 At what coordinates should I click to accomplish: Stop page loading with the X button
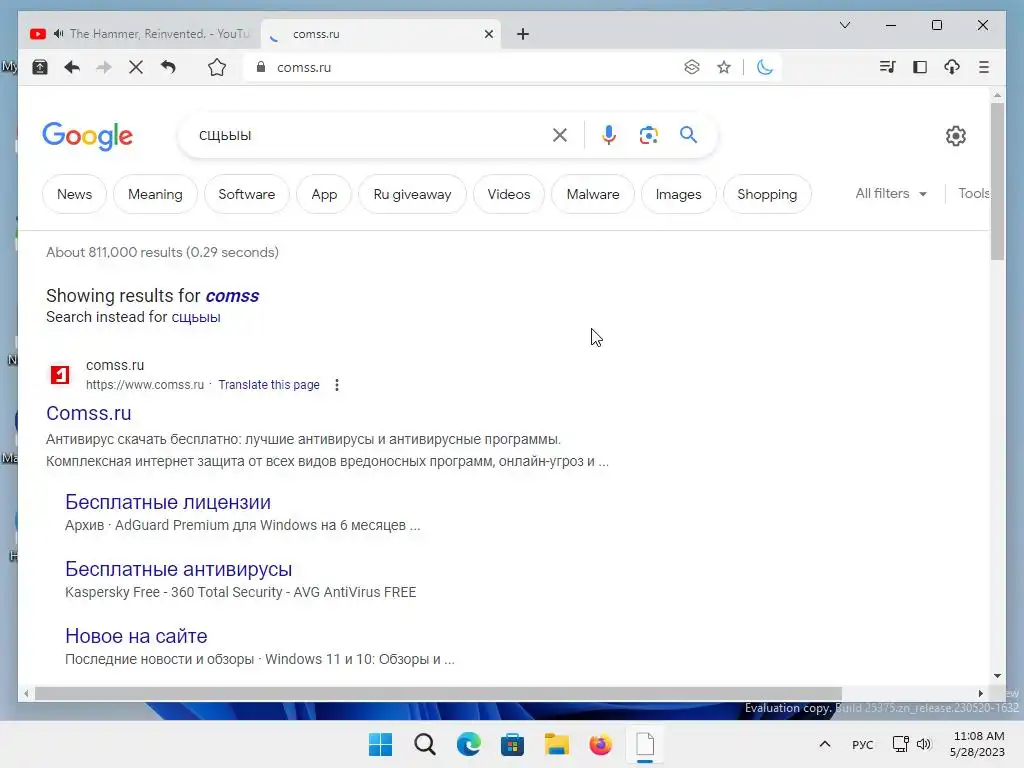[x=136, y=67]
